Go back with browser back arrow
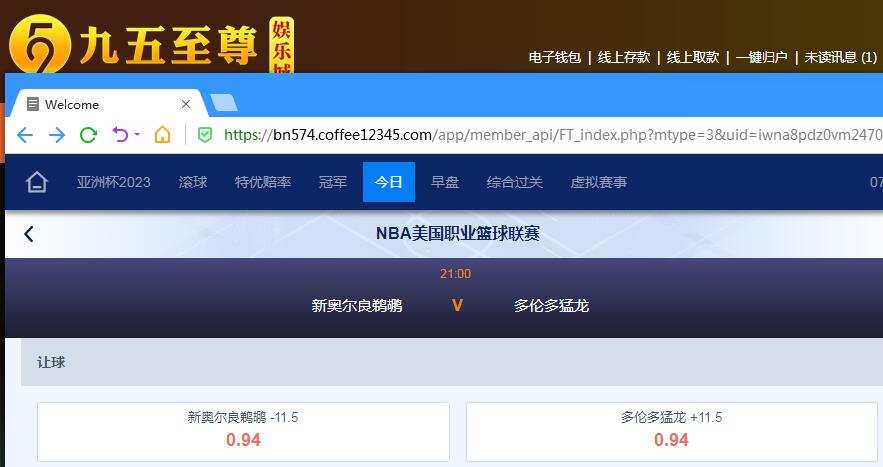The width and height of the screenshot is (883, 467). tap(25, 135)
